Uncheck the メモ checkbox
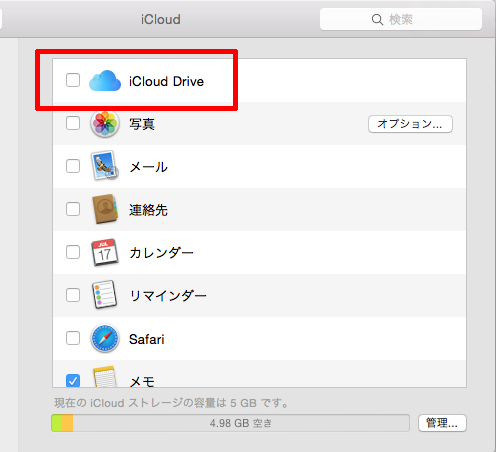496x452 pixels. (x=73, y=380)
